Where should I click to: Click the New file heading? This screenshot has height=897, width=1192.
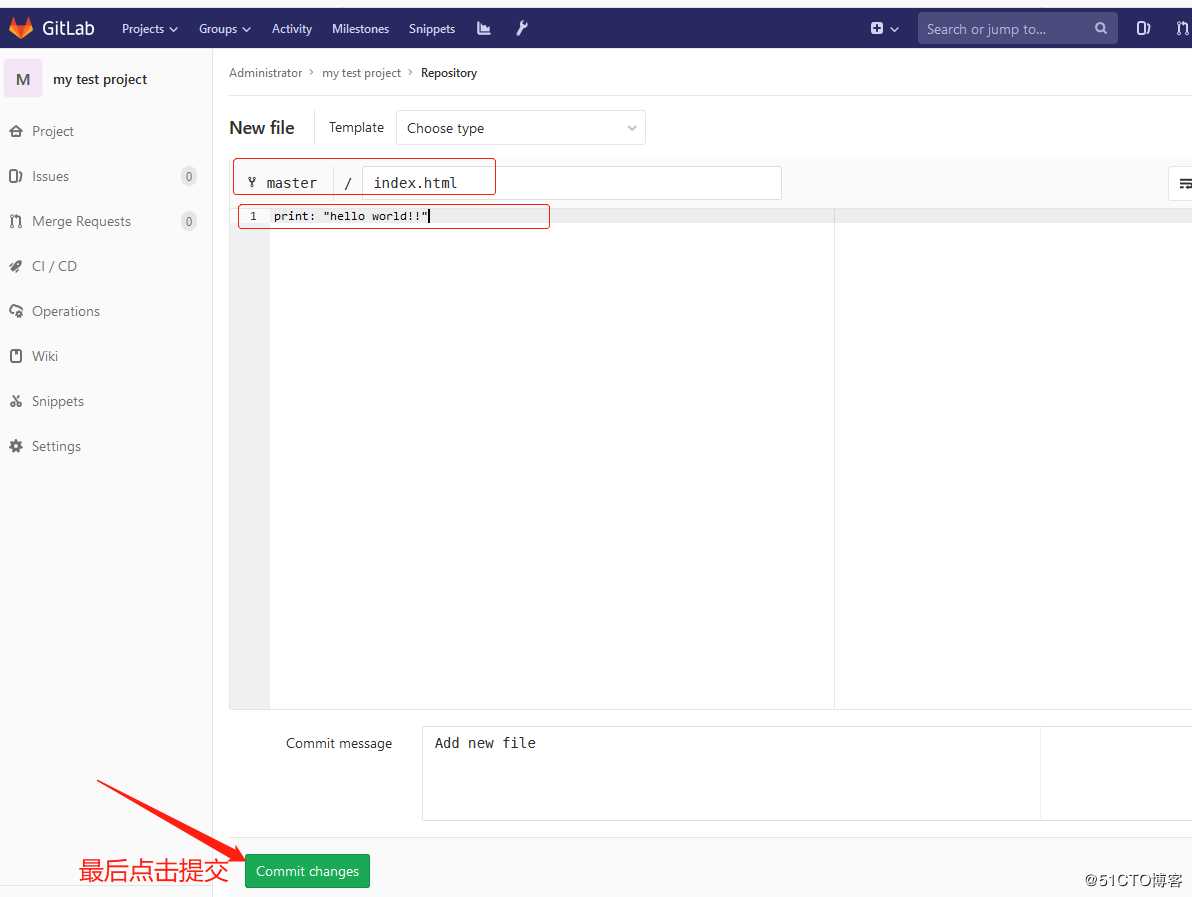click(262, 128)
